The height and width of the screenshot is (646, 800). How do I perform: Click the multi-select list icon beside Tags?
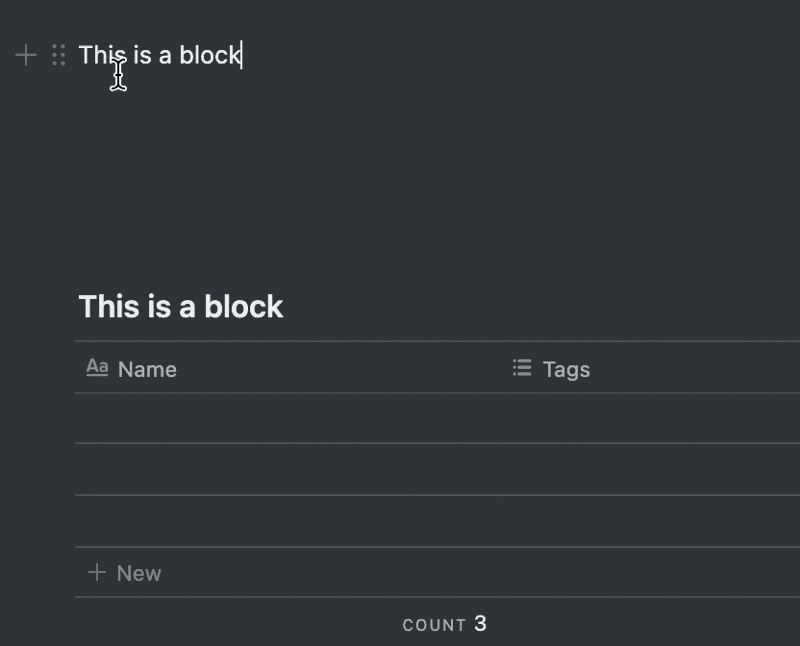(521, 368)
